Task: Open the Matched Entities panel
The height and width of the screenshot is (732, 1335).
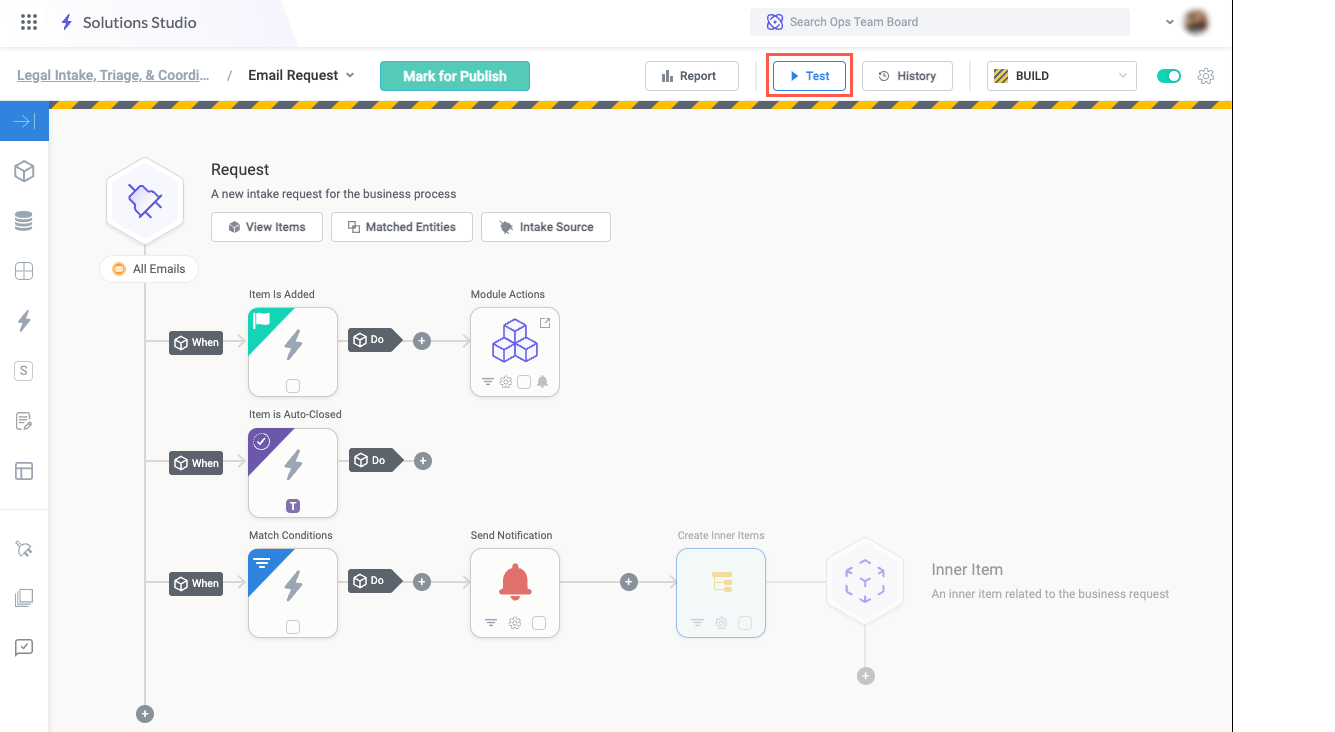Action: (401, 227)
